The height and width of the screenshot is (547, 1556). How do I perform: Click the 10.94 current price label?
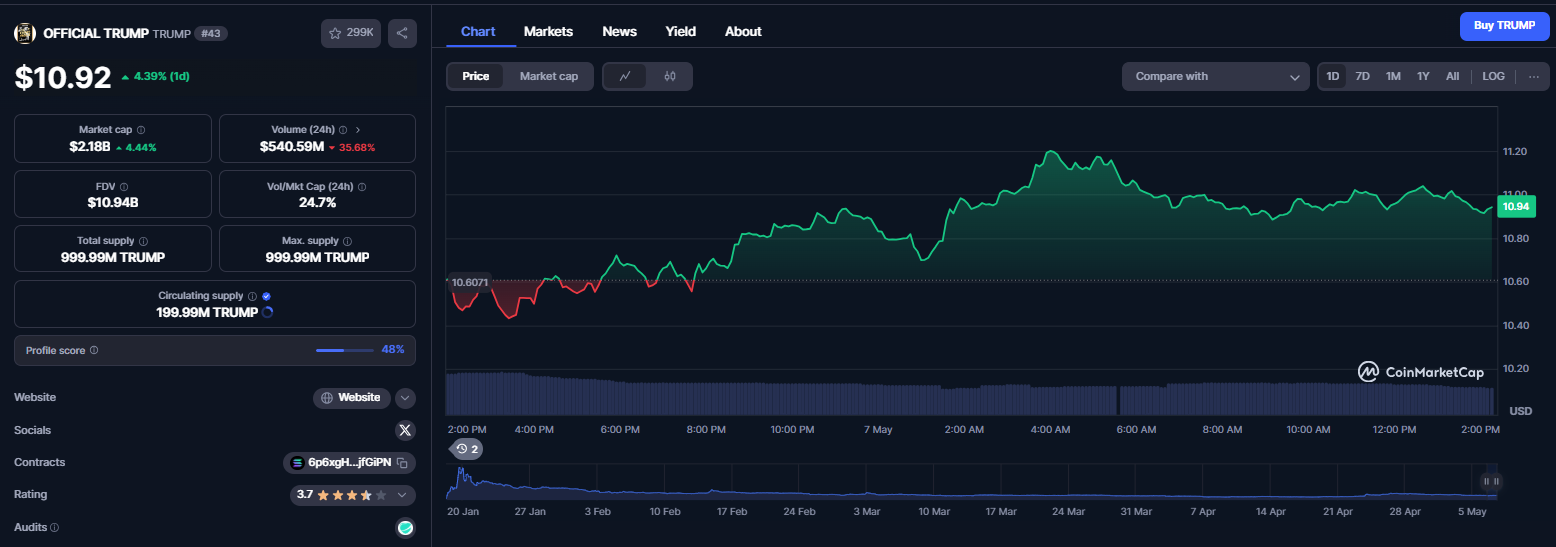click(x=1516, y=207)
